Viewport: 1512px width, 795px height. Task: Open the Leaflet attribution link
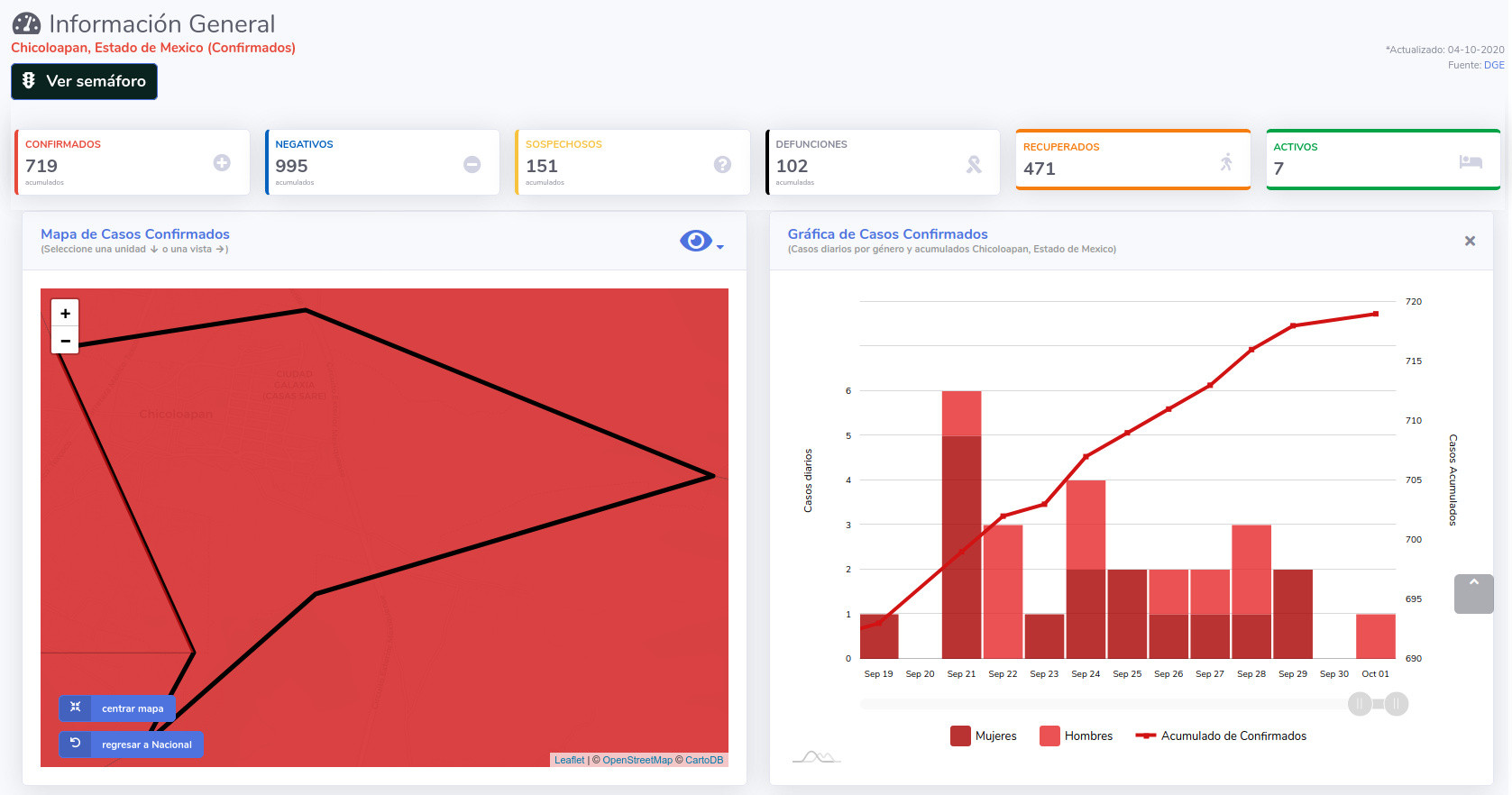tap(569, 760)
